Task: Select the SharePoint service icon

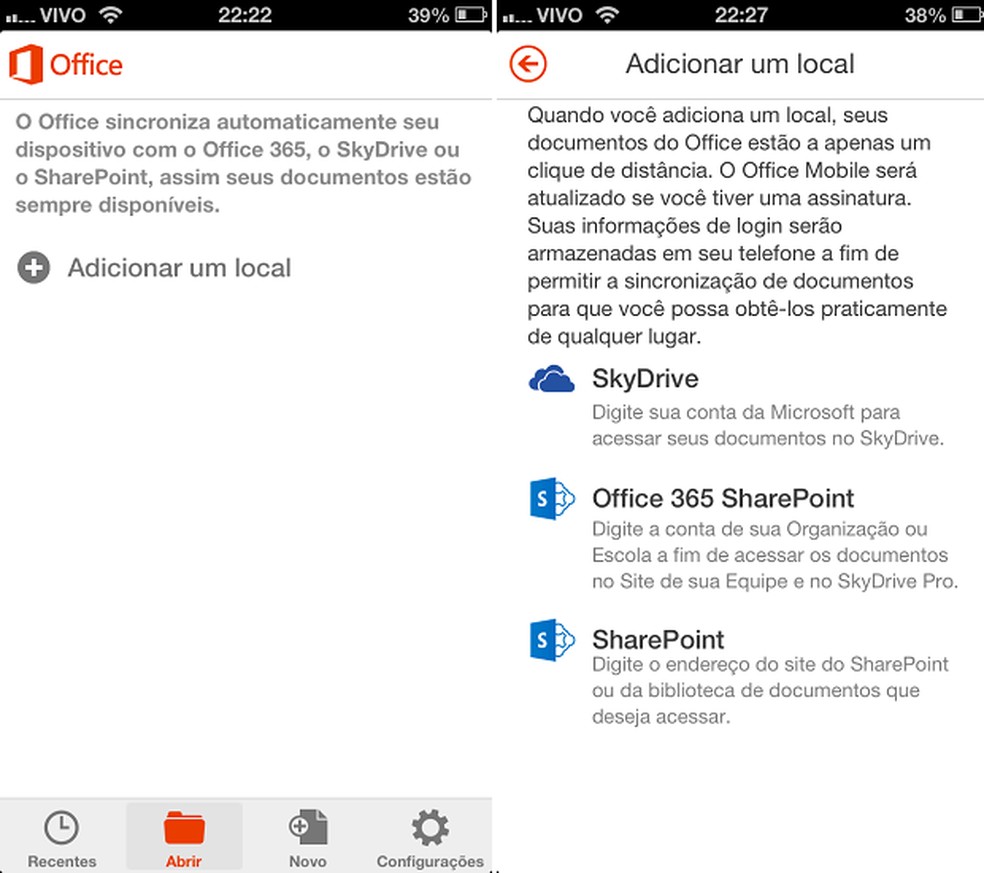Action: point(551,639)
